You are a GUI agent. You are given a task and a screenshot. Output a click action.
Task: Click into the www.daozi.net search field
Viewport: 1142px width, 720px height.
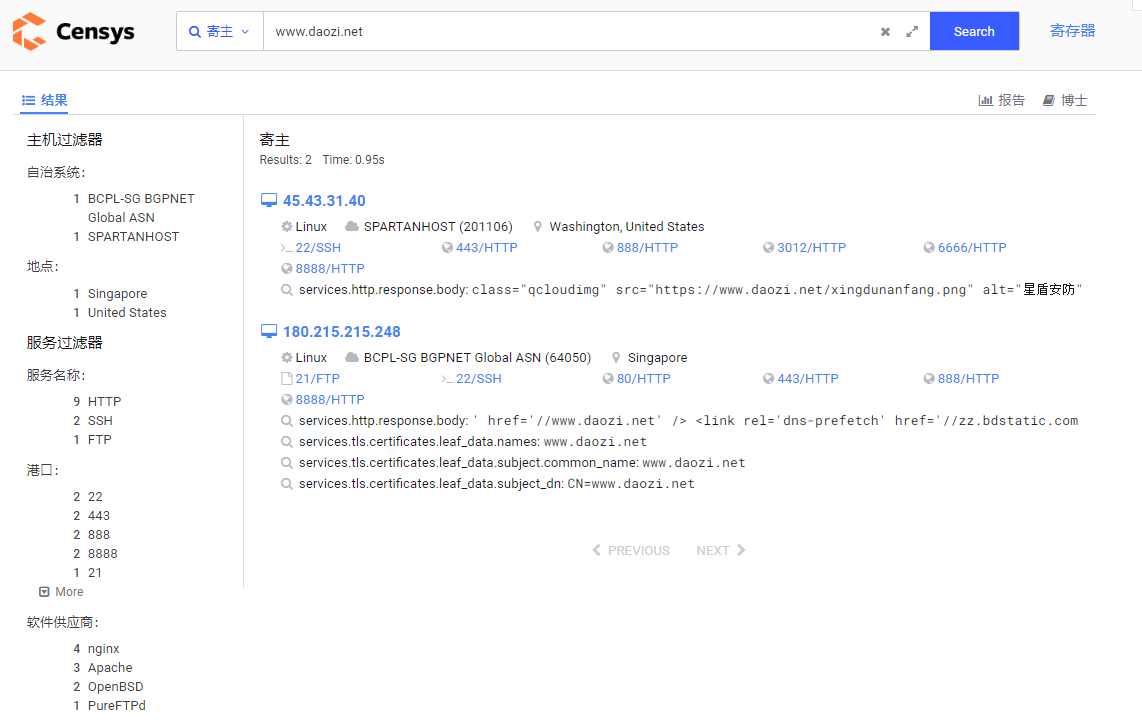(568, 31)
